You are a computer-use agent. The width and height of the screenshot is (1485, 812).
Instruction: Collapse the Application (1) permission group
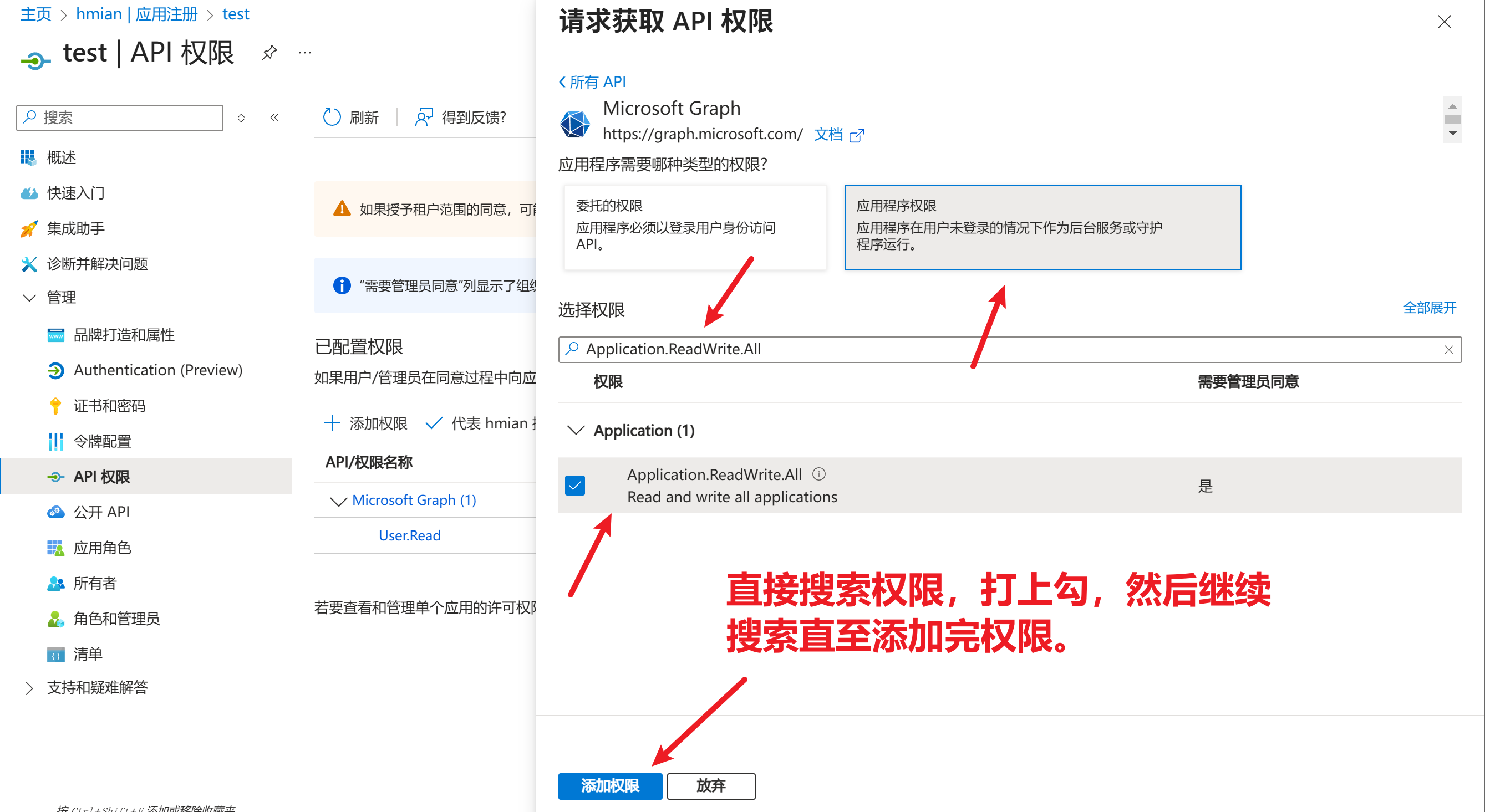(576, 430)
